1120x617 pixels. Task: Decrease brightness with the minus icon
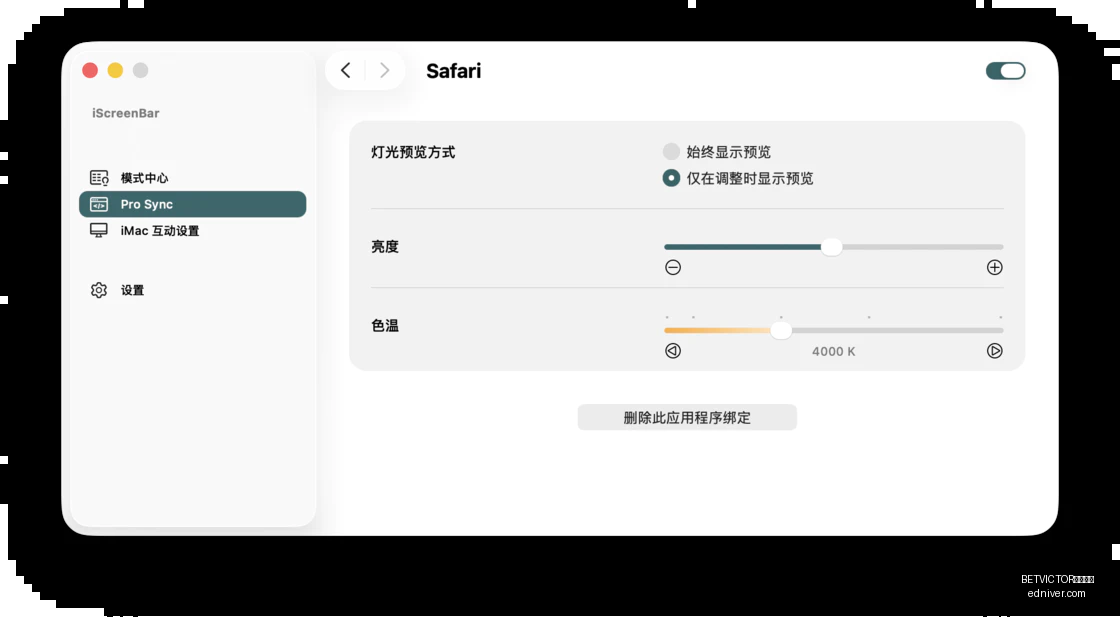[673, 267]
